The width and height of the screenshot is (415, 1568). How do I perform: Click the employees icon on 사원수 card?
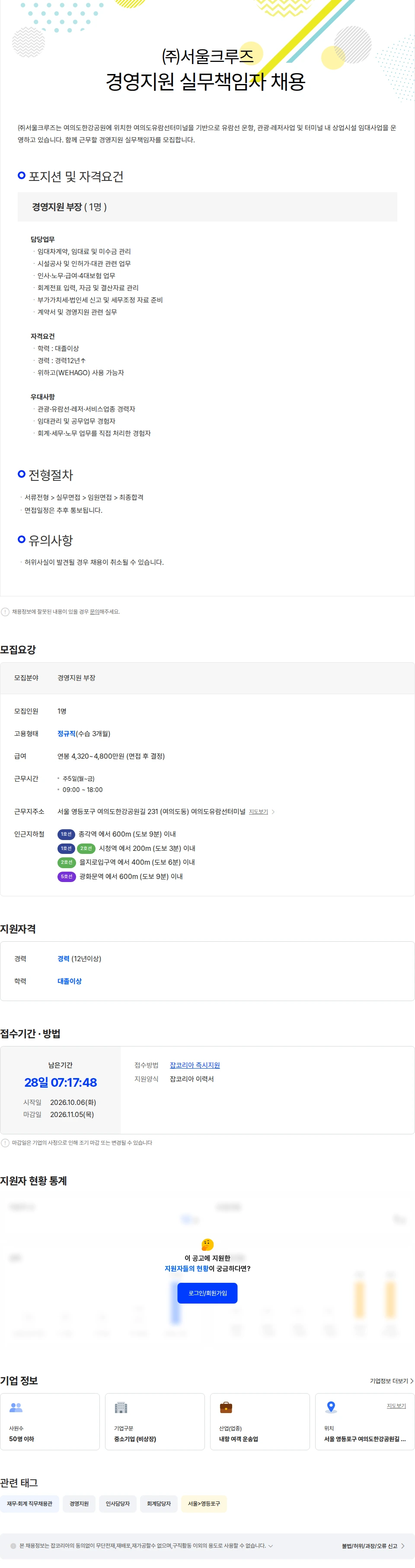pyautogui.click(x=16, y=1407)
